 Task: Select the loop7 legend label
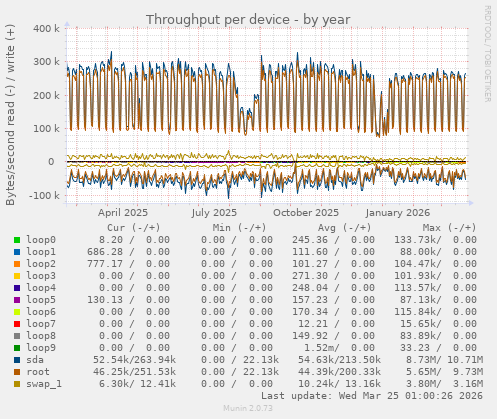pos(41,324)
